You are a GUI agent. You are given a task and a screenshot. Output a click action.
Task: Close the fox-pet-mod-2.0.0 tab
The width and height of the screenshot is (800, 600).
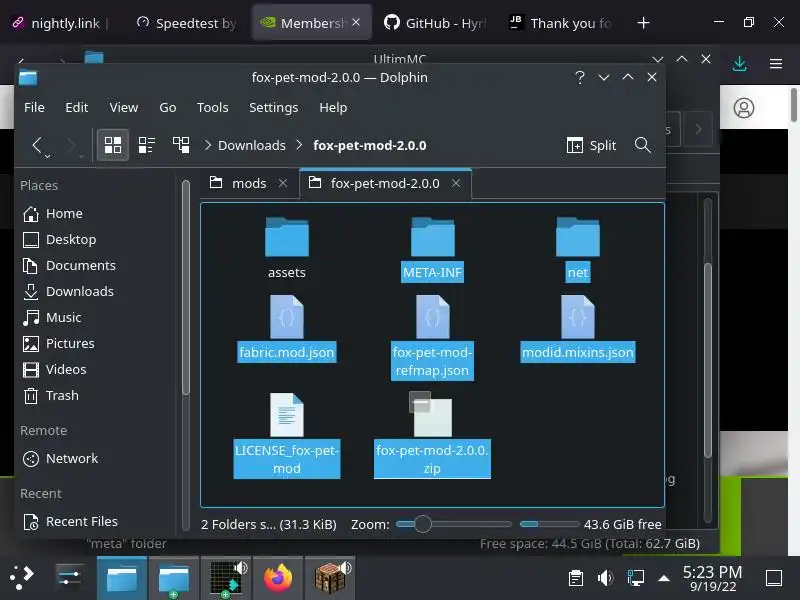(x=456, y=183)
